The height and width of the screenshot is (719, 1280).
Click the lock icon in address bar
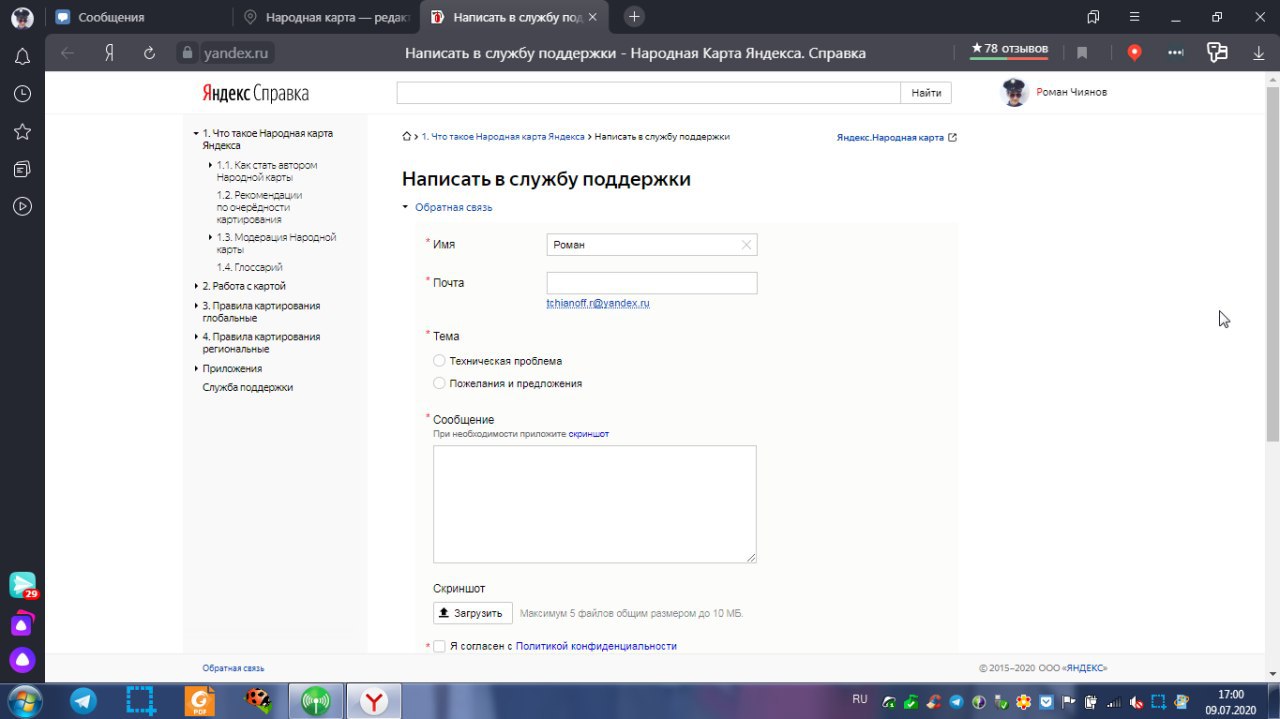click(x=185, y=53)
